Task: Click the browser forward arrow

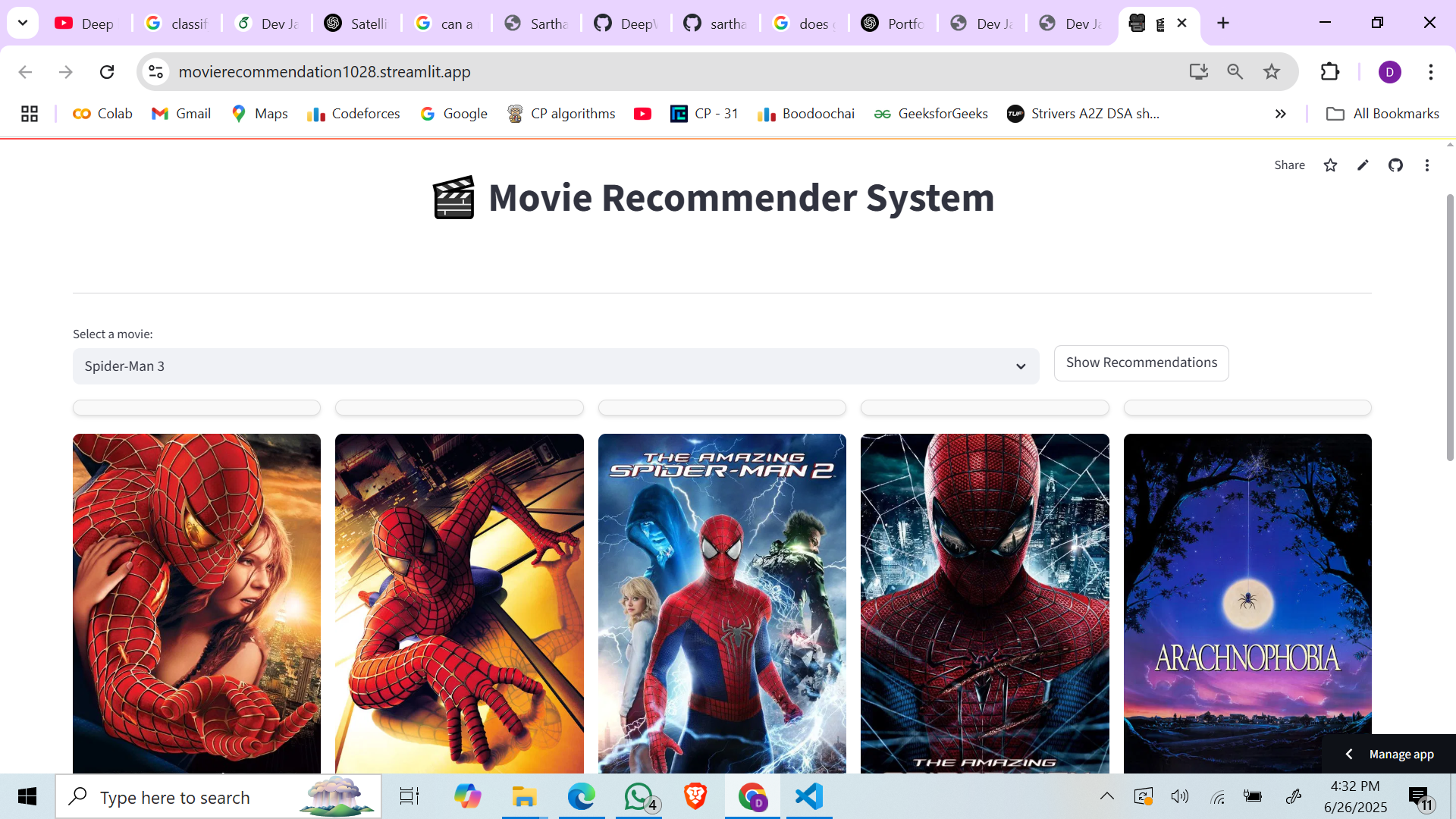Action: coord(66,71)
